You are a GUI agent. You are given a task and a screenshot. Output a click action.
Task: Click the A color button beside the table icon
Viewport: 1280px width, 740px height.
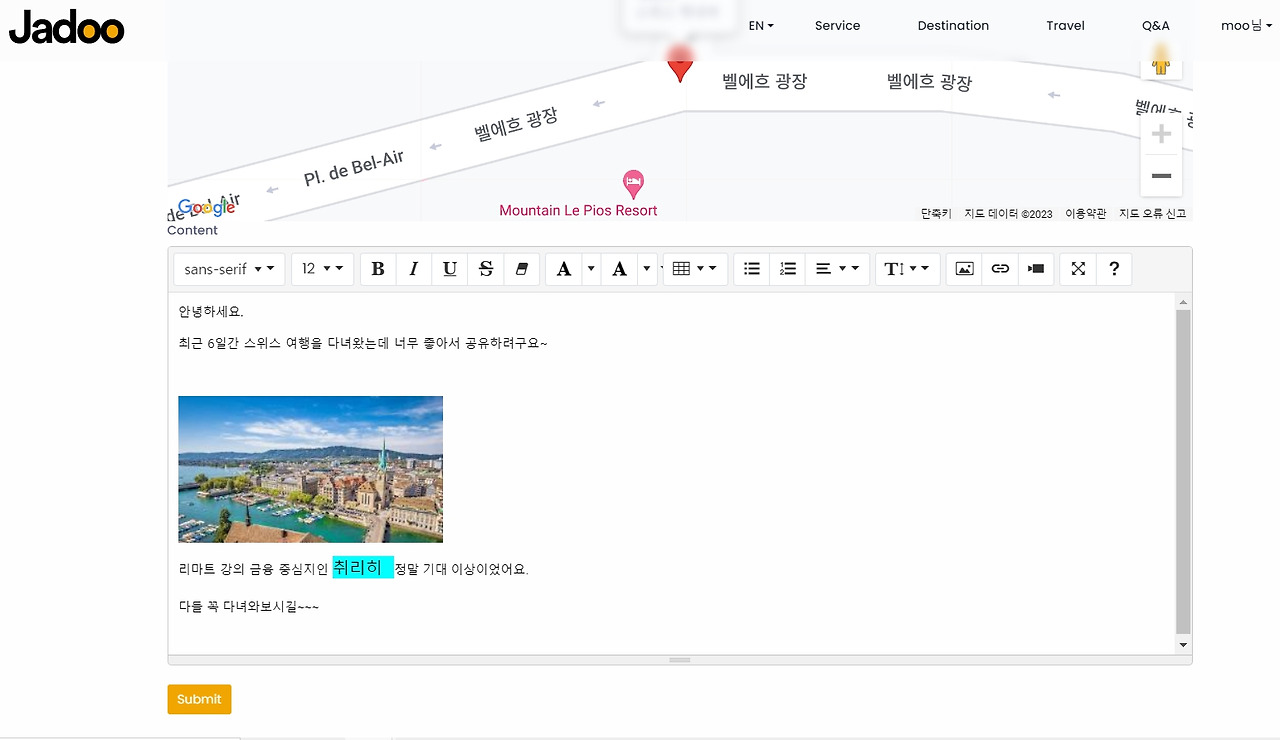tap(620, 269)
